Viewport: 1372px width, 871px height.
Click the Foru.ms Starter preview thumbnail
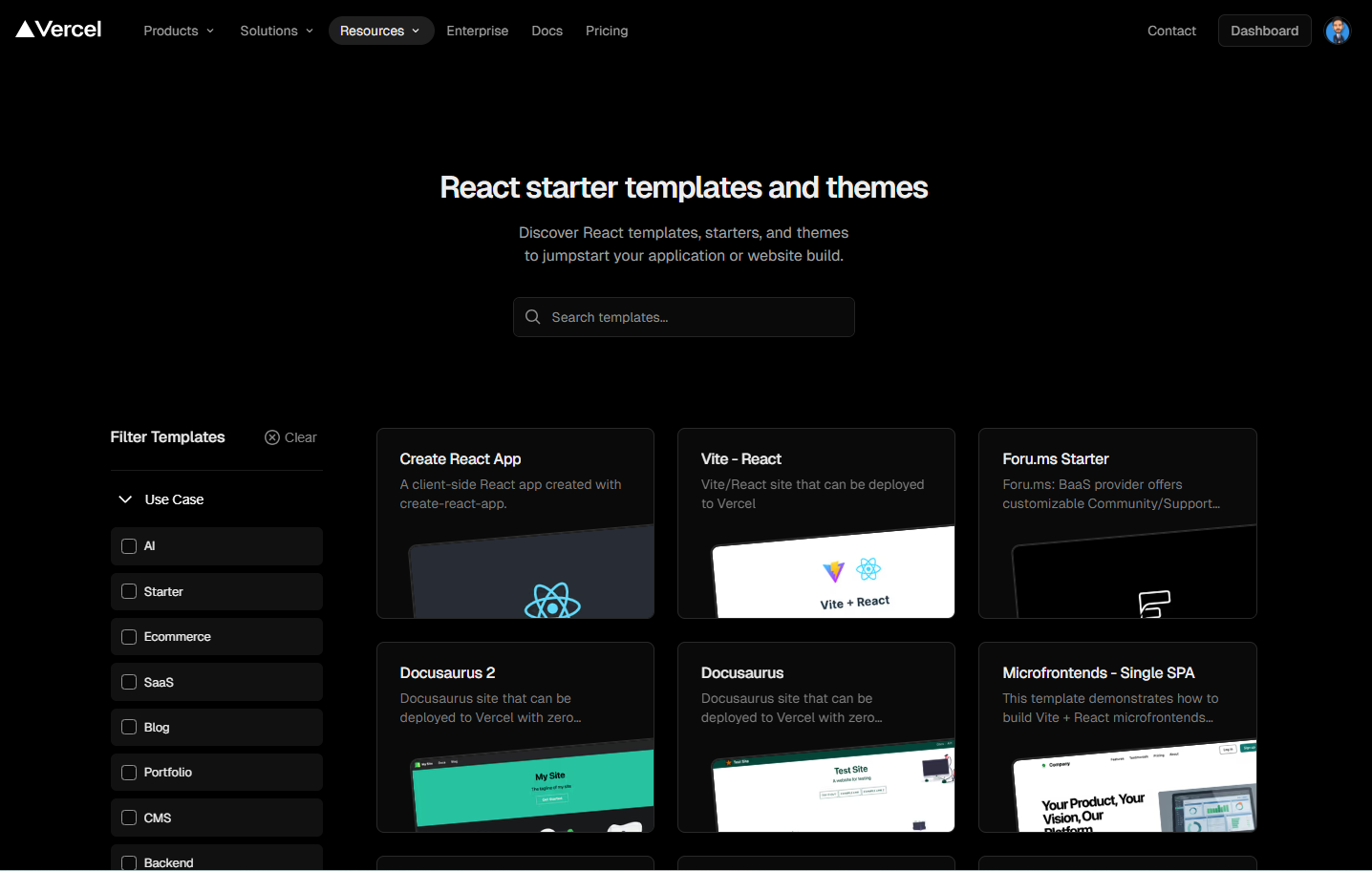tap(1134, 572)
